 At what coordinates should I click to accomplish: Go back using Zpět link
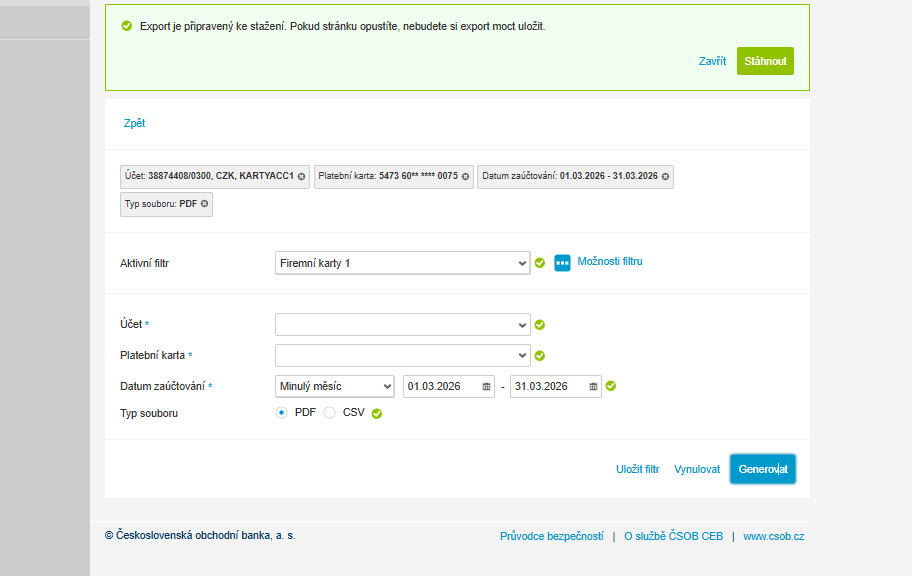pos(134,123)
